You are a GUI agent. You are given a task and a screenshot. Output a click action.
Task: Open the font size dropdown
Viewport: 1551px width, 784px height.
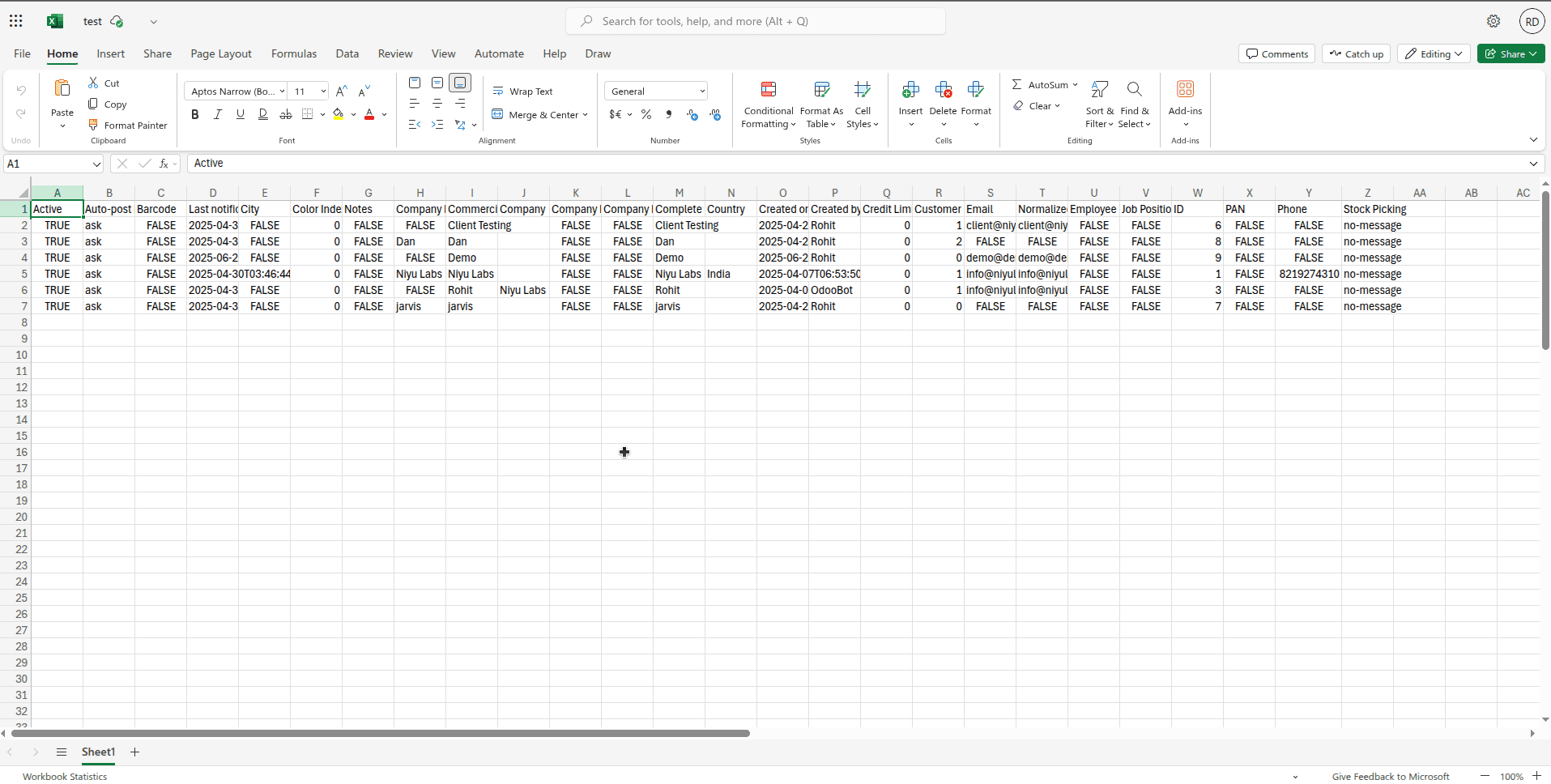point(323,92)
